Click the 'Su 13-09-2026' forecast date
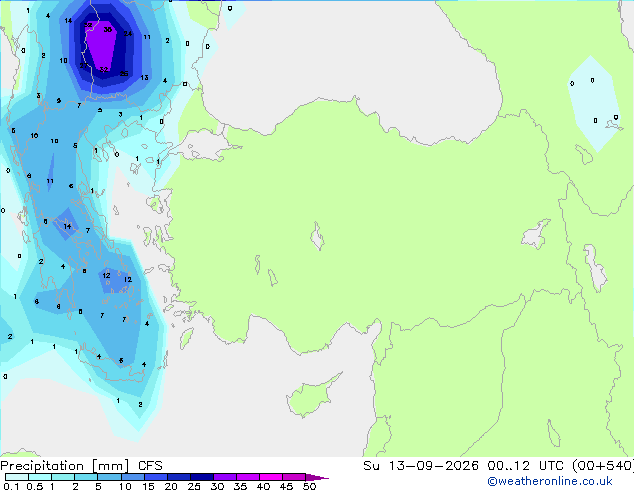Screen dimensions: 634x490 pyautogui.click(x=421, y=466)
